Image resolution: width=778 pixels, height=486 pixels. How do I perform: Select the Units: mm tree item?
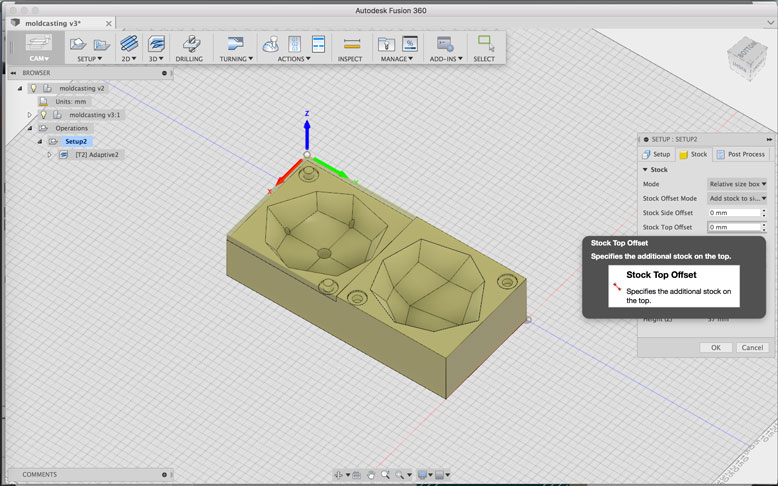tap(70, 101)
